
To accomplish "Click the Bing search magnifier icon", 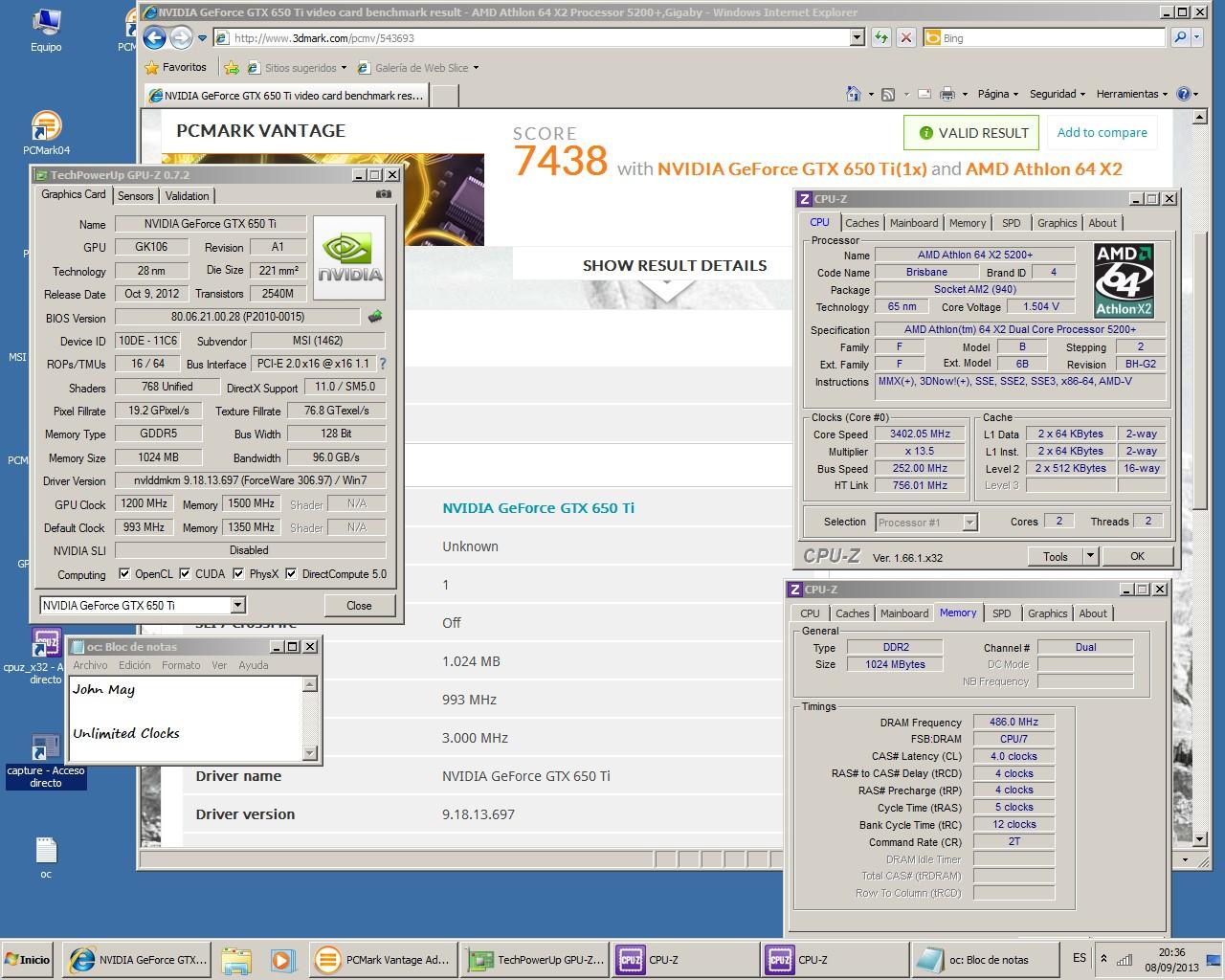I will tap(1180, 37).
